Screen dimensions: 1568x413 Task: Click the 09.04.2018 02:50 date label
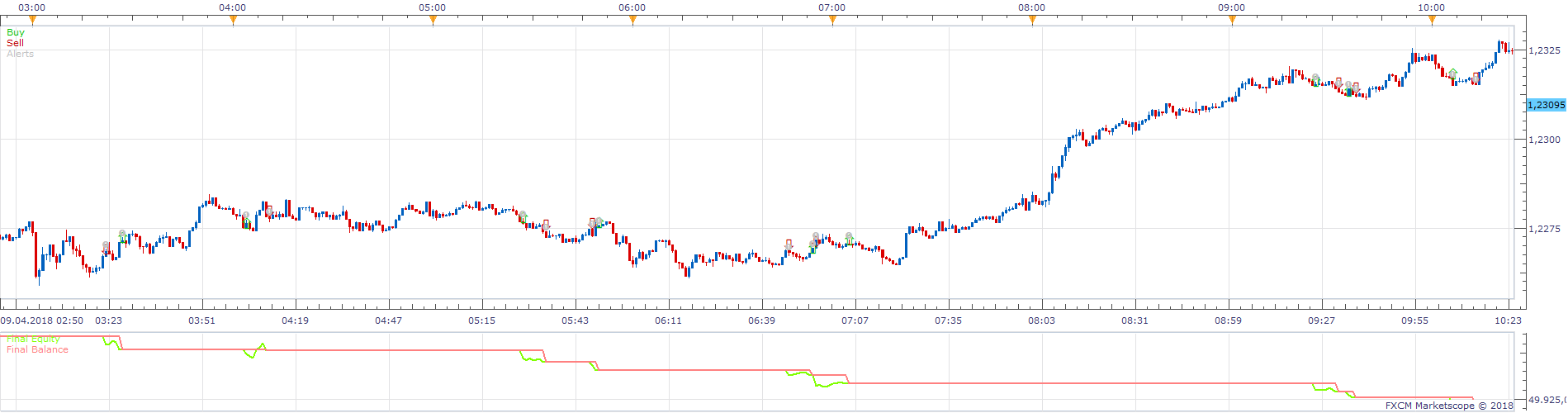point(41,320)
